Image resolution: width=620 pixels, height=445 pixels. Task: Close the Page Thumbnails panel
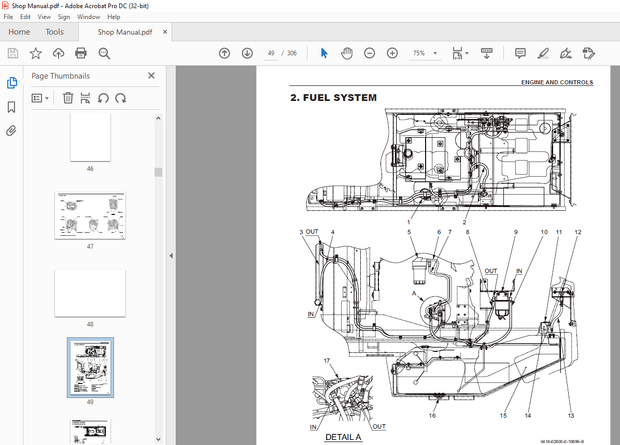(x=151, y=76)
